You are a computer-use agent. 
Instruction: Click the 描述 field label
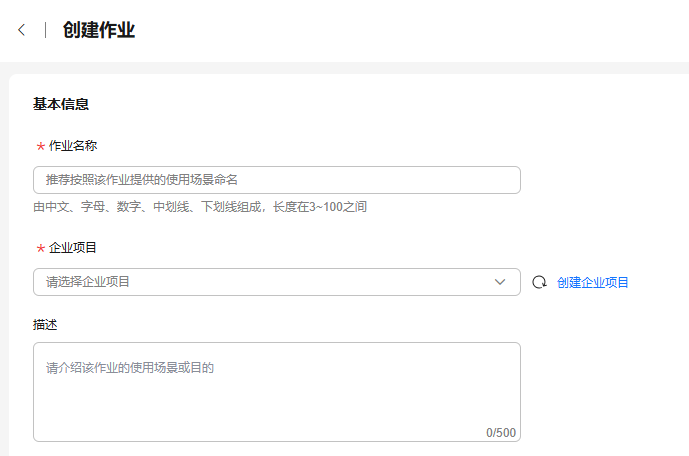(x=45, y=325)
